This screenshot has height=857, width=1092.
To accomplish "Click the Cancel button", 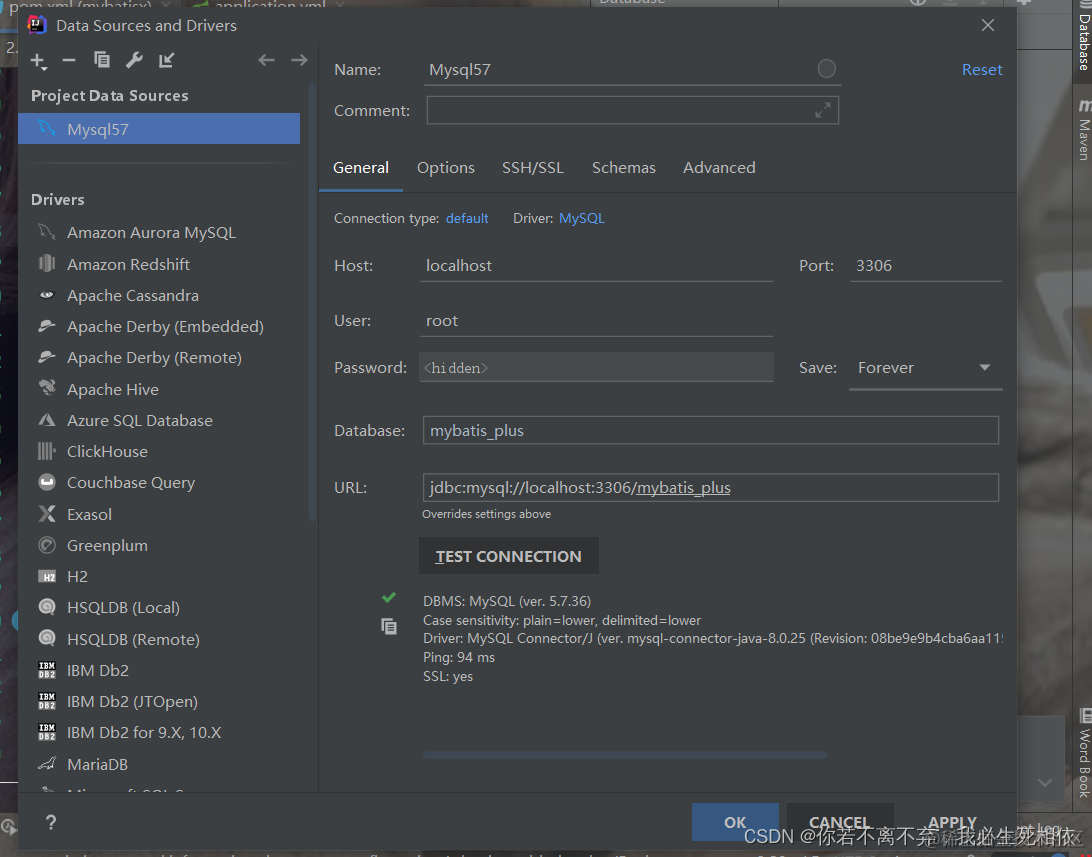I will click(840, 822).
